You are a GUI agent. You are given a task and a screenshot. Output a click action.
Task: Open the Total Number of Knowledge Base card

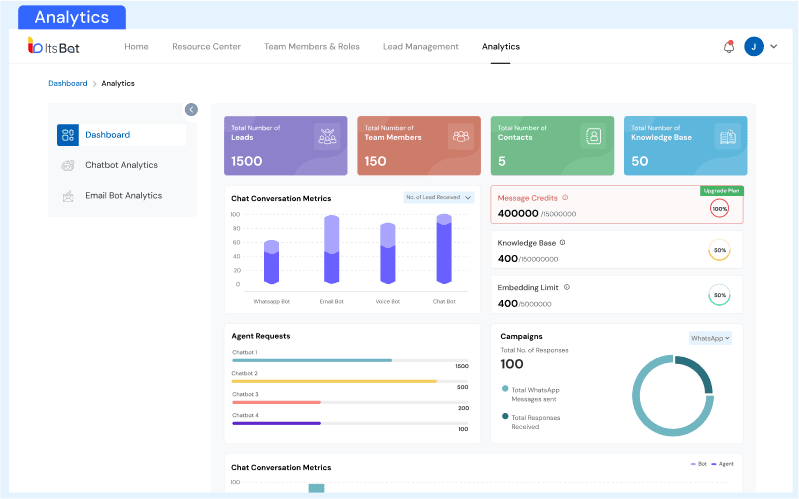tap(686, 146)
